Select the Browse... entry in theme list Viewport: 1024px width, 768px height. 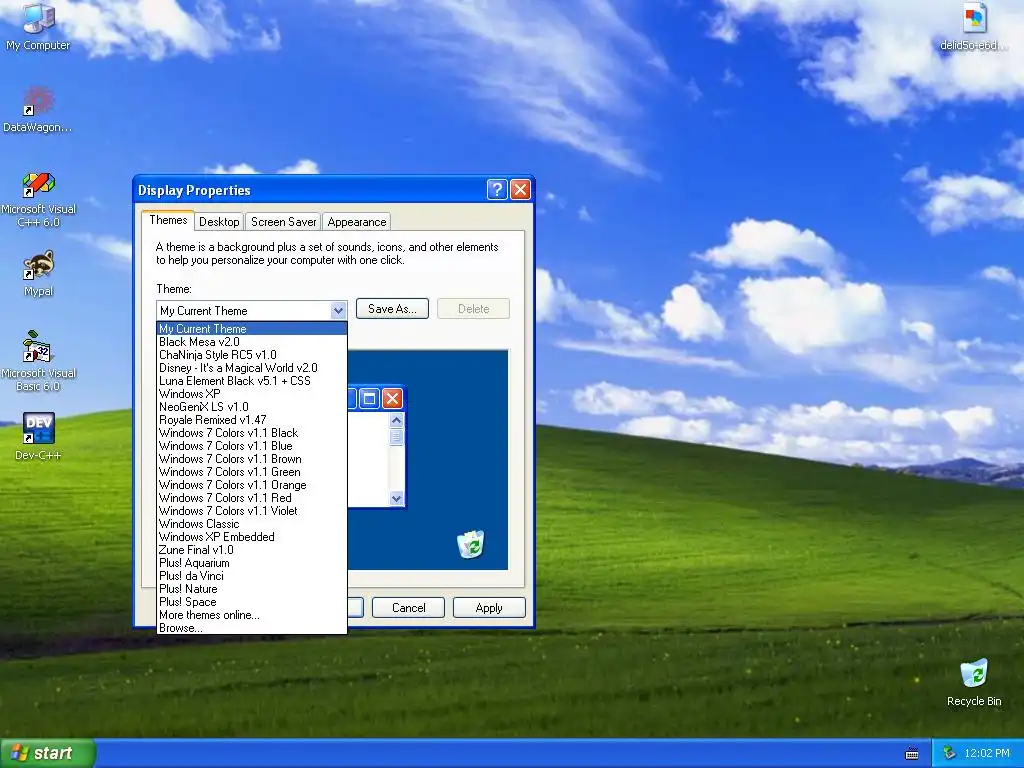252,628
